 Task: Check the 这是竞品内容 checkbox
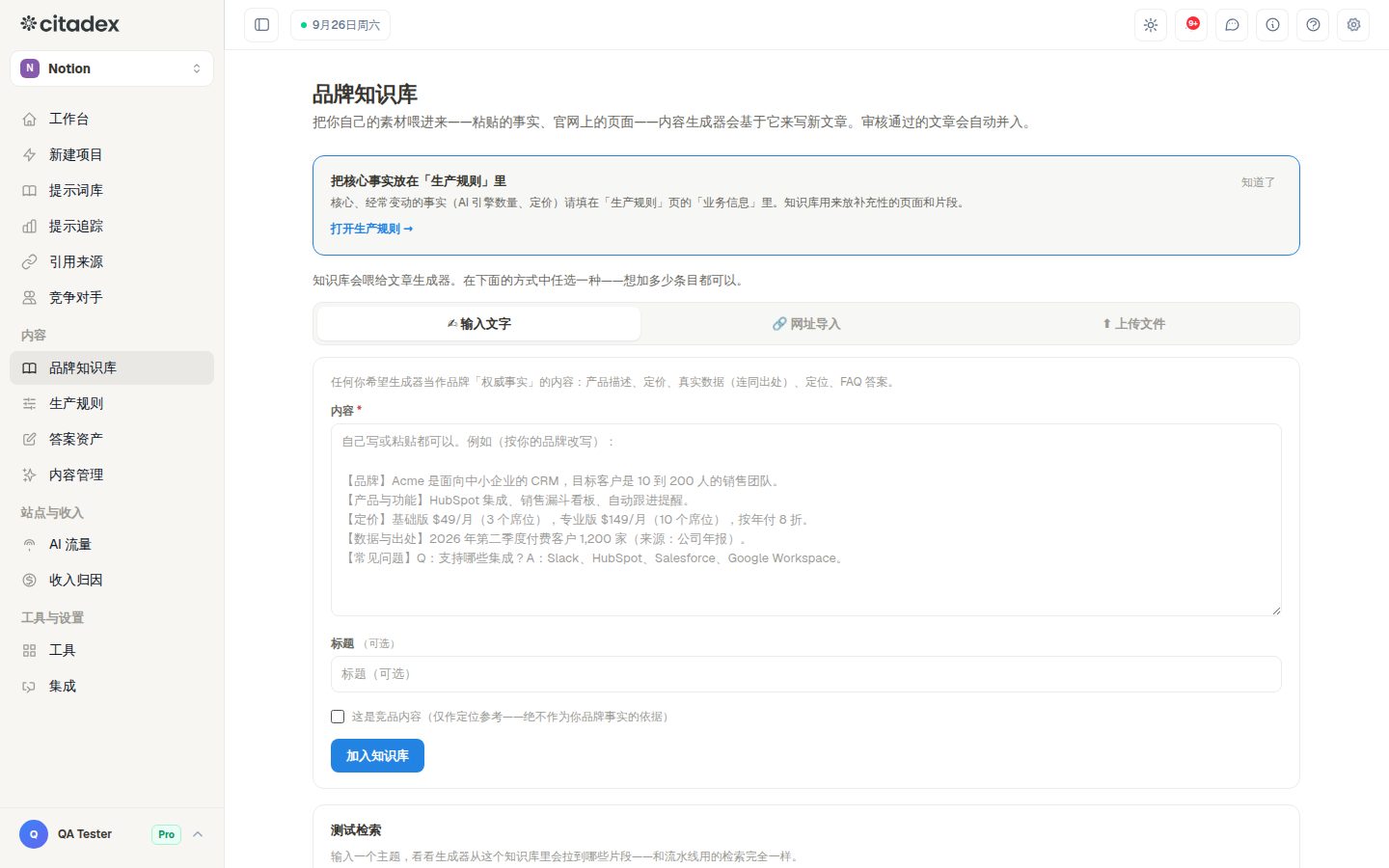(338, 717)
